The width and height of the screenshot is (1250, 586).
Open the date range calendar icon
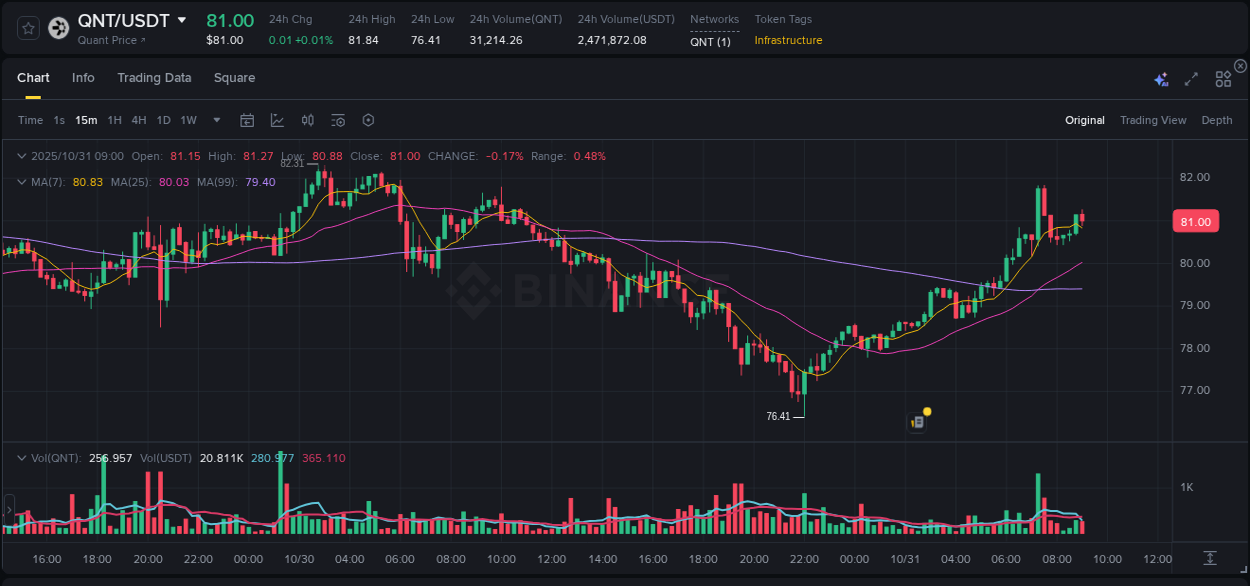click(247, 119)
